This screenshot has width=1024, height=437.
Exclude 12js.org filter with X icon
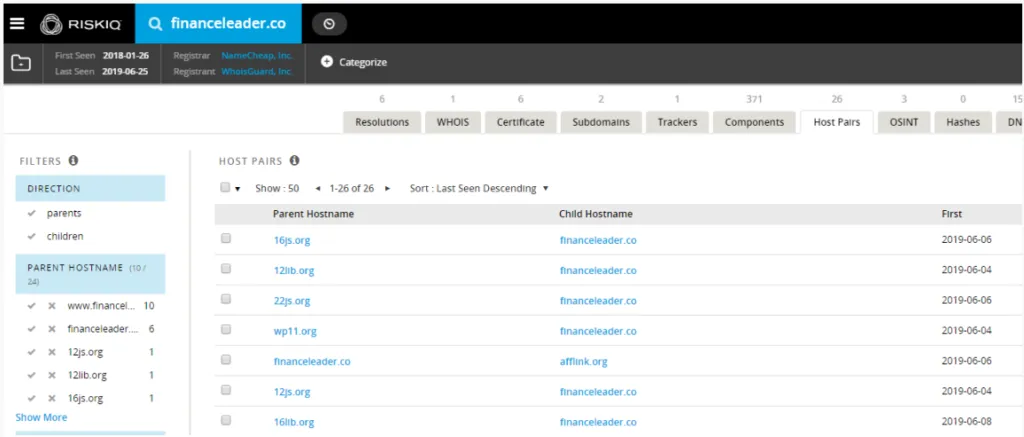(x=52, y=352)
